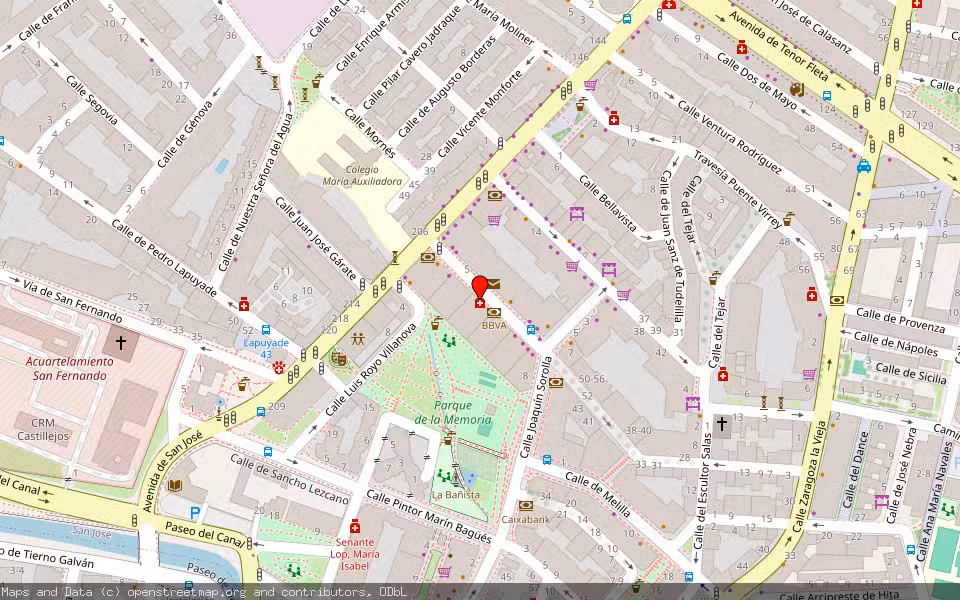
Task: Click the pharmacy icon beneath the red pin
Action: click(480, 303)
